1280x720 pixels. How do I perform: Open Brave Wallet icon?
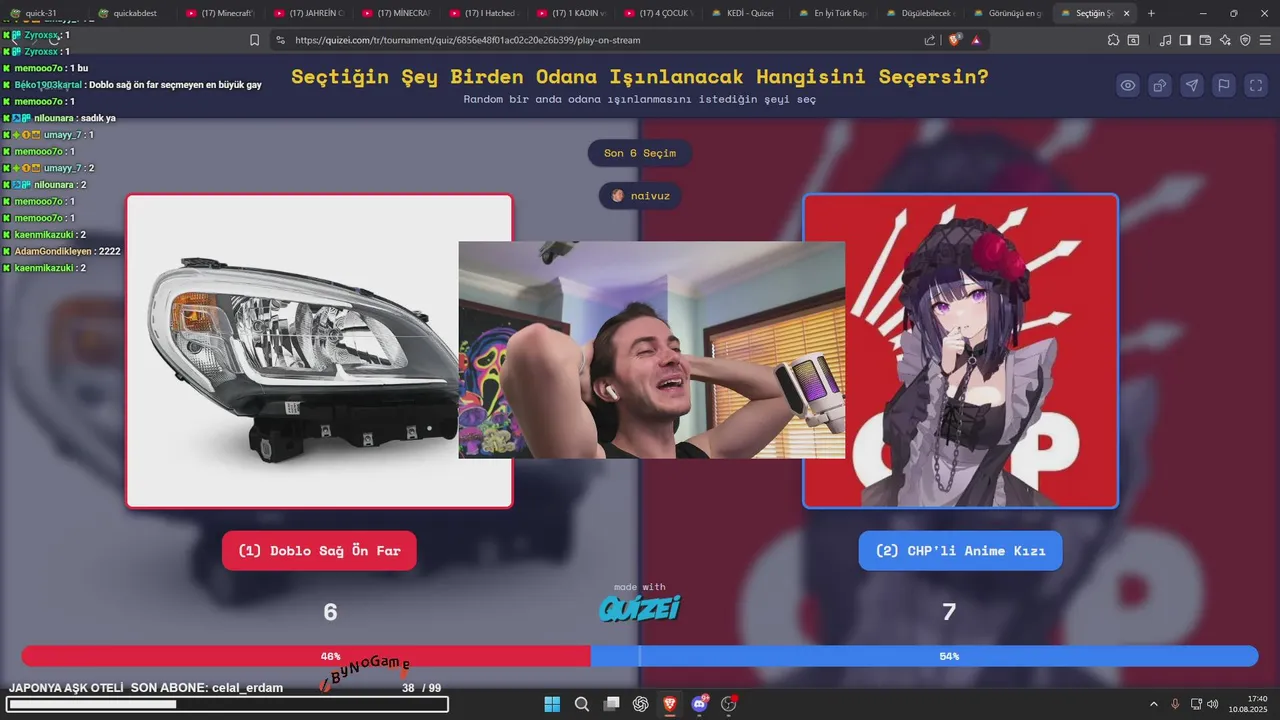coord(1205,40)
